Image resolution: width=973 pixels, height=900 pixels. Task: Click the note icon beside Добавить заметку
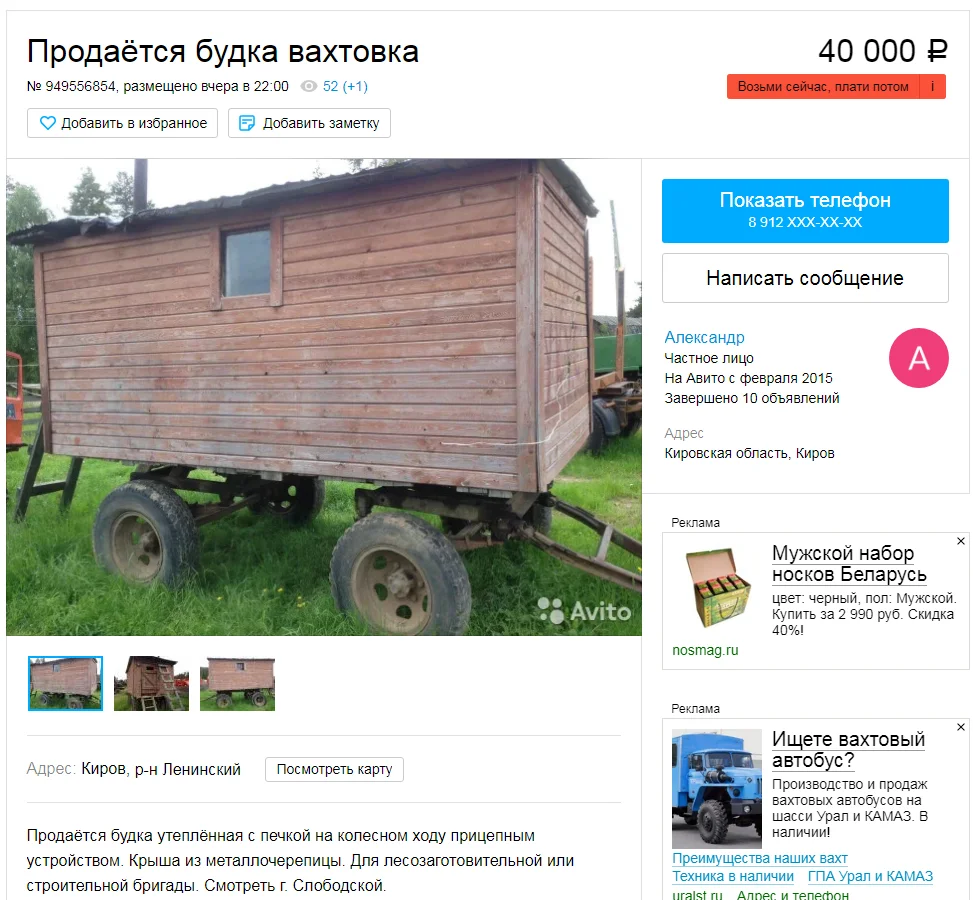[x=247, y=123]
